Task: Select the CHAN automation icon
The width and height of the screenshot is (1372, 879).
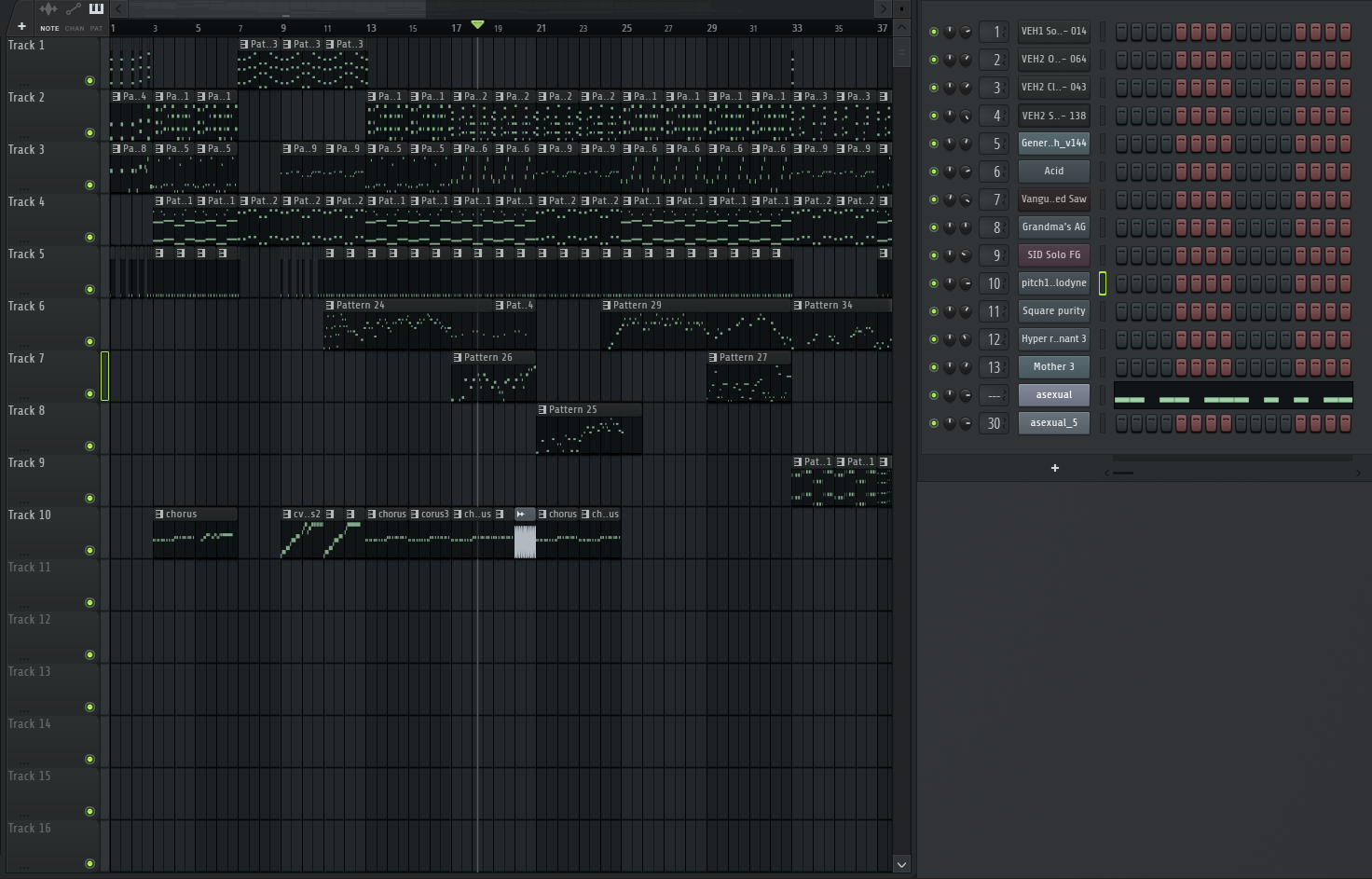Action: [74, 9]
